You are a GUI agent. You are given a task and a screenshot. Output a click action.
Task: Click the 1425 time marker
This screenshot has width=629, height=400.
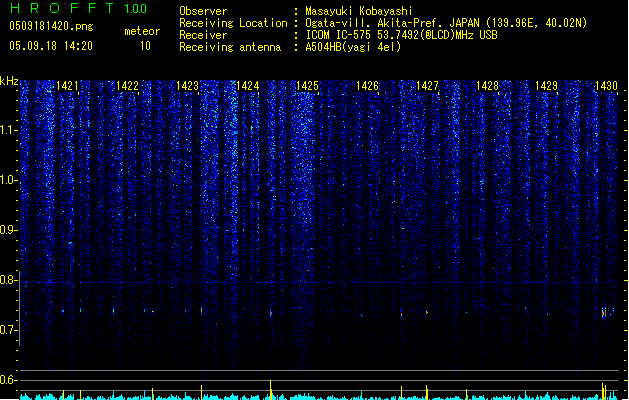tap(307, 86)
